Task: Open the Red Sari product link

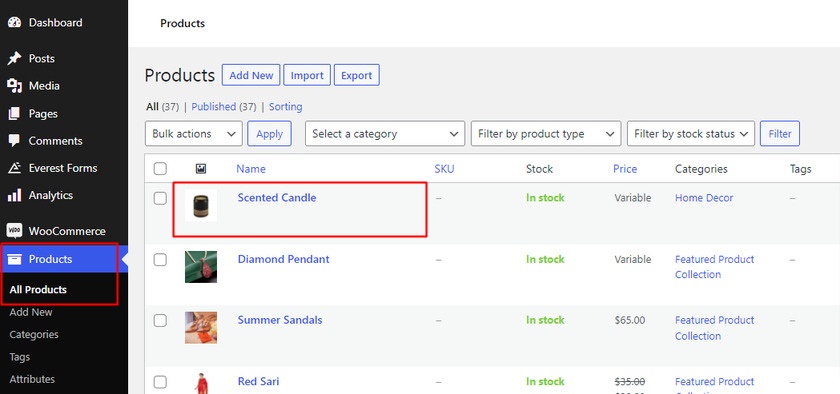Action: (258, 382)
